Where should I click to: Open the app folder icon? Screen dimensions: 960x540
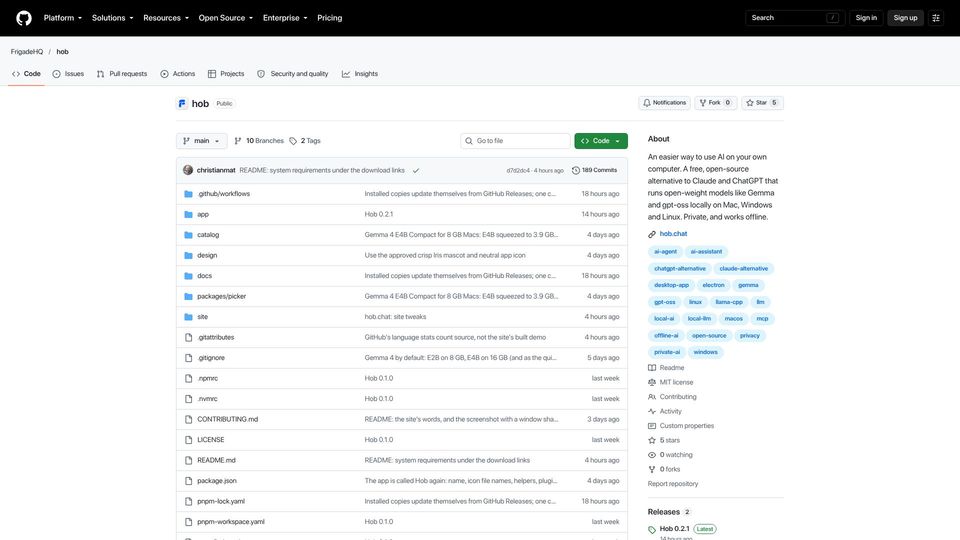(189, 214)
